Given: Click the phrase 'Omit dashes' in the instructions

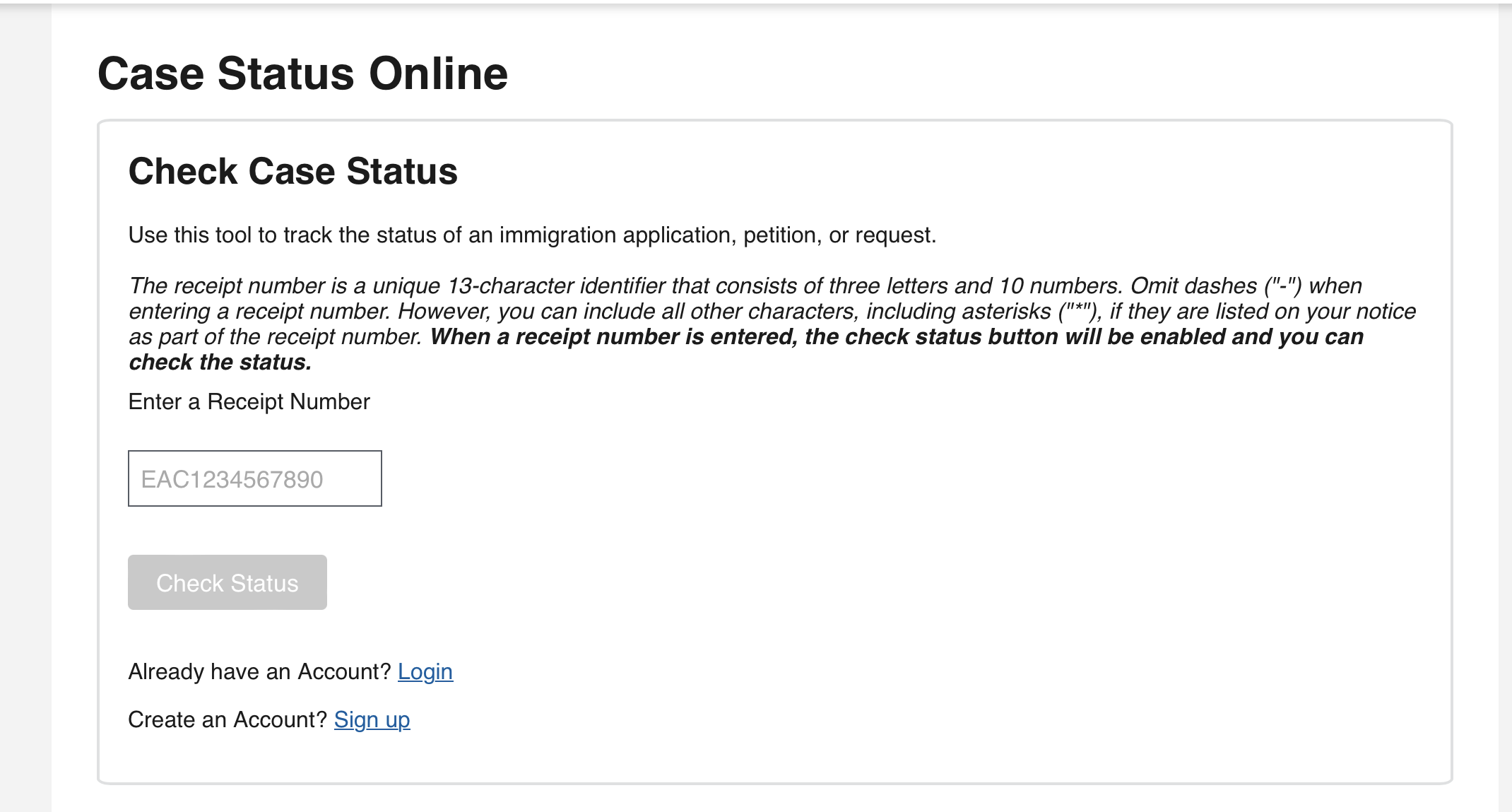Looking at the screenshot, I should [x=1193, y=286].
